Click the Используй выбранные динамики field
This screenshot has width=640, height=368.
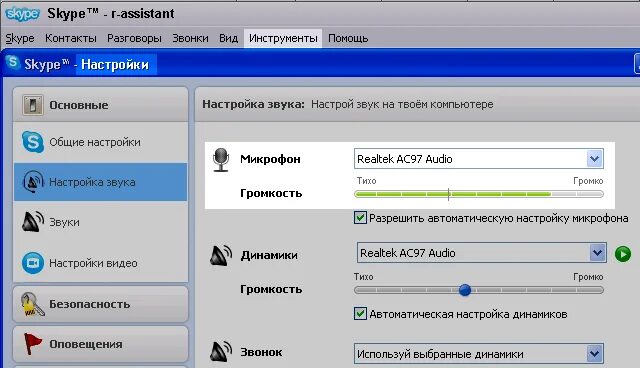point(479,354)
